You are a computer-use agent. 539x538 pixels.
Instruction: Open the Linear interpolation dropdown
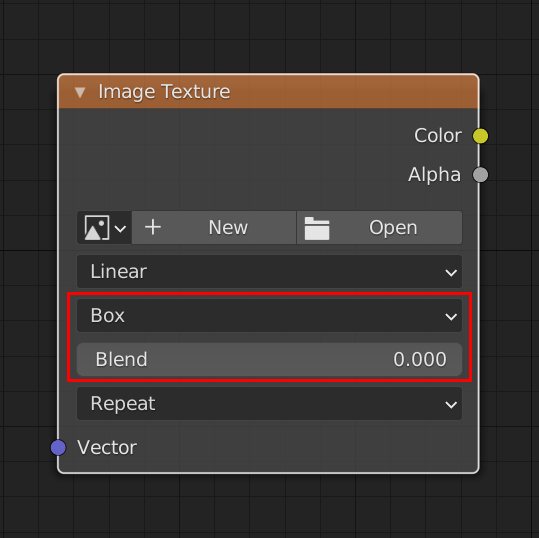click(x=270, y=272)
